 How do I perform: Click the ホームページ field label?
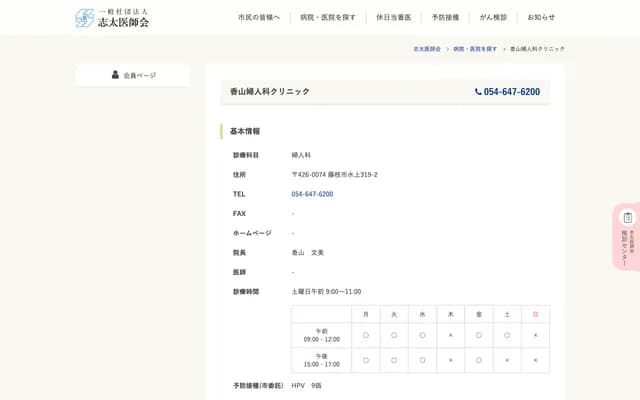point(252,233)
